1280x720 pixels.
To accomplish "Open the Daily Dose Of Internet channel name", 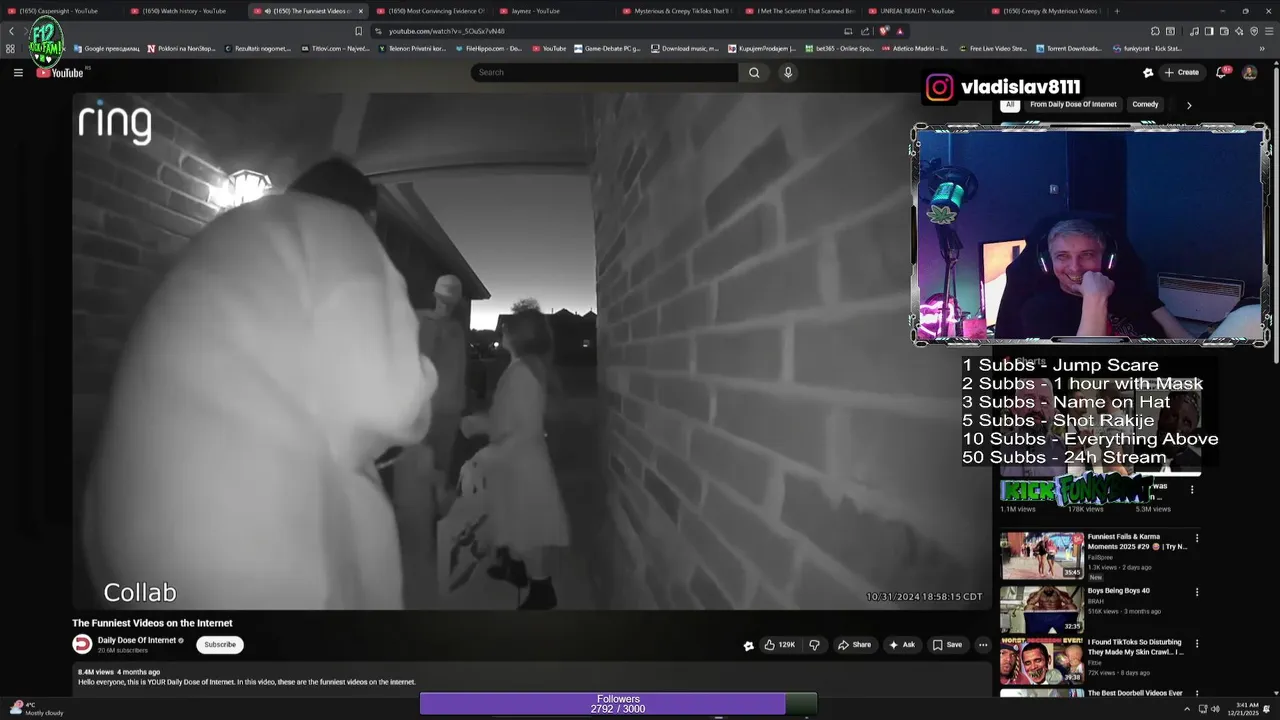I will click(137, 640).
